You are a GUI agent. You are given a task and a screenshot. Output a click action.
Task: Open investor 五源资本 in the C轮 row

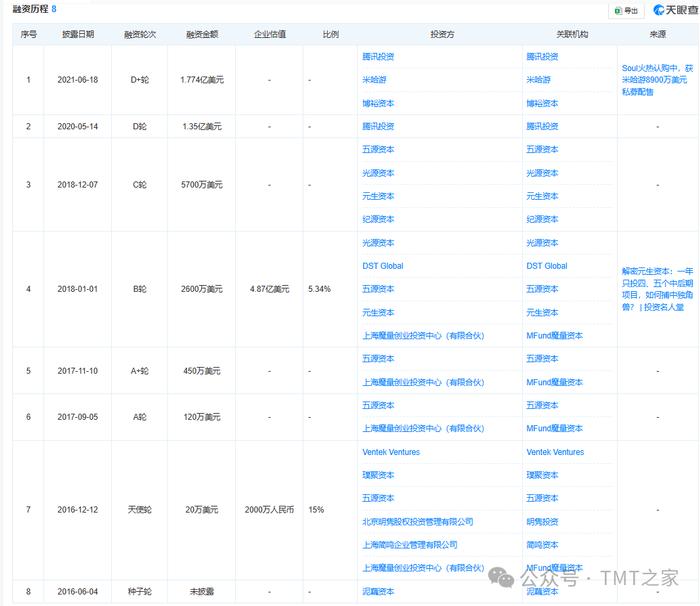[x=378, y=150]
